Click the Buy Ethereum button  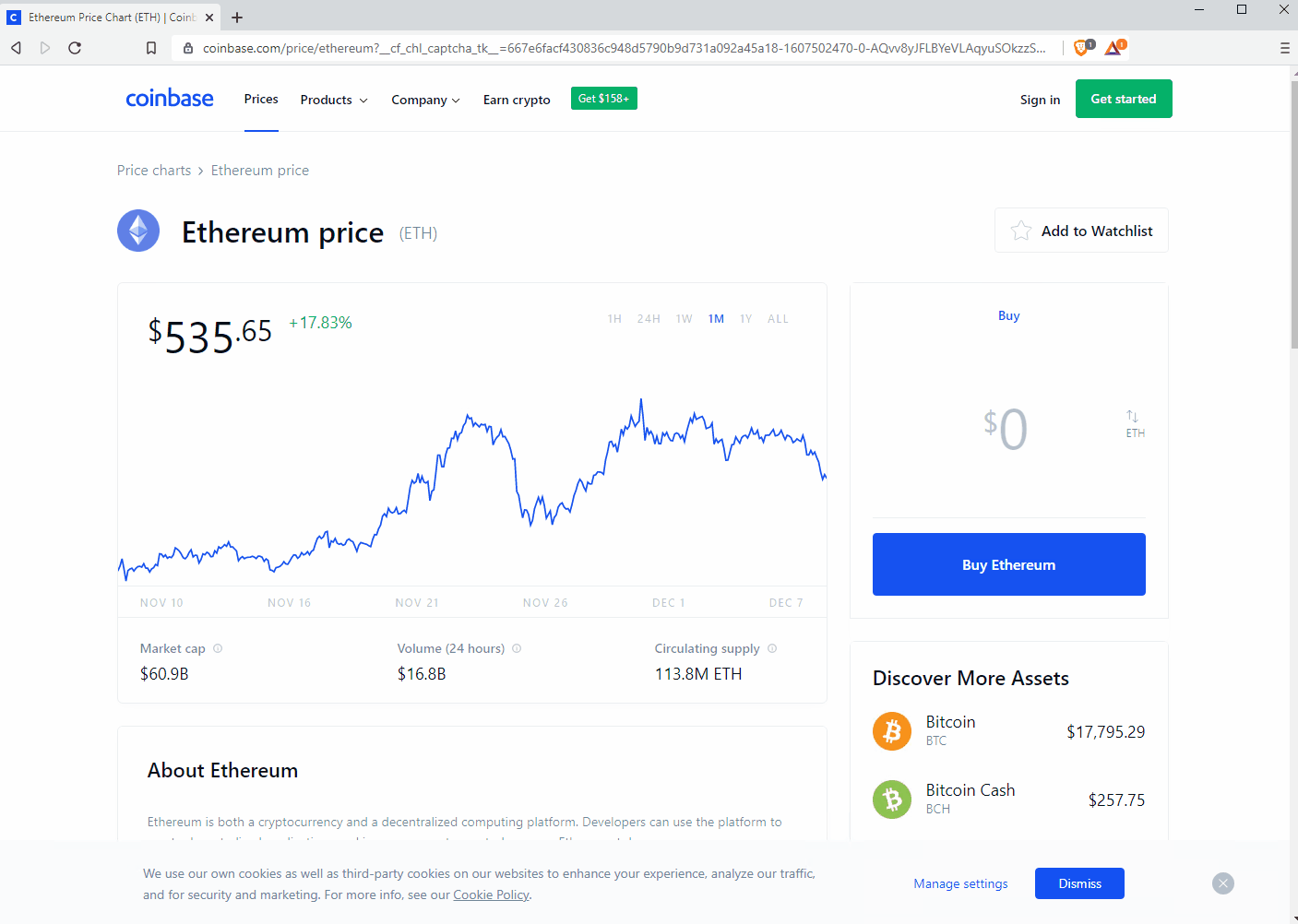click(x=1008, y=563)
